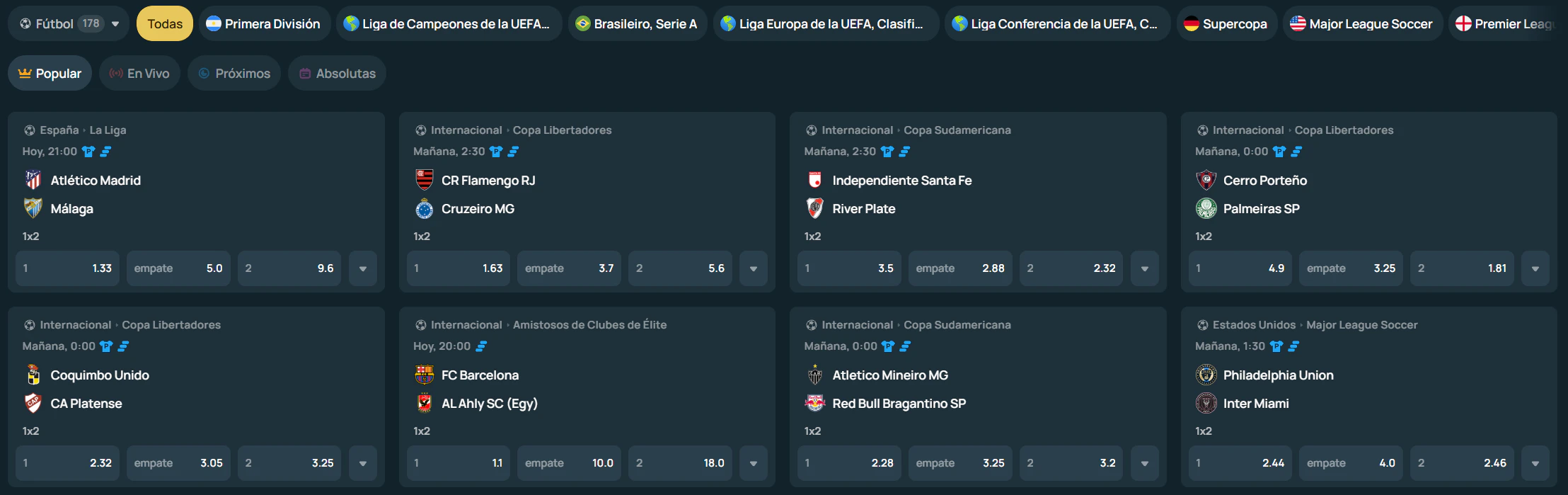Click the FC Barcelona crest
This screenshot has width=1568, height=495.
point(425,375)
